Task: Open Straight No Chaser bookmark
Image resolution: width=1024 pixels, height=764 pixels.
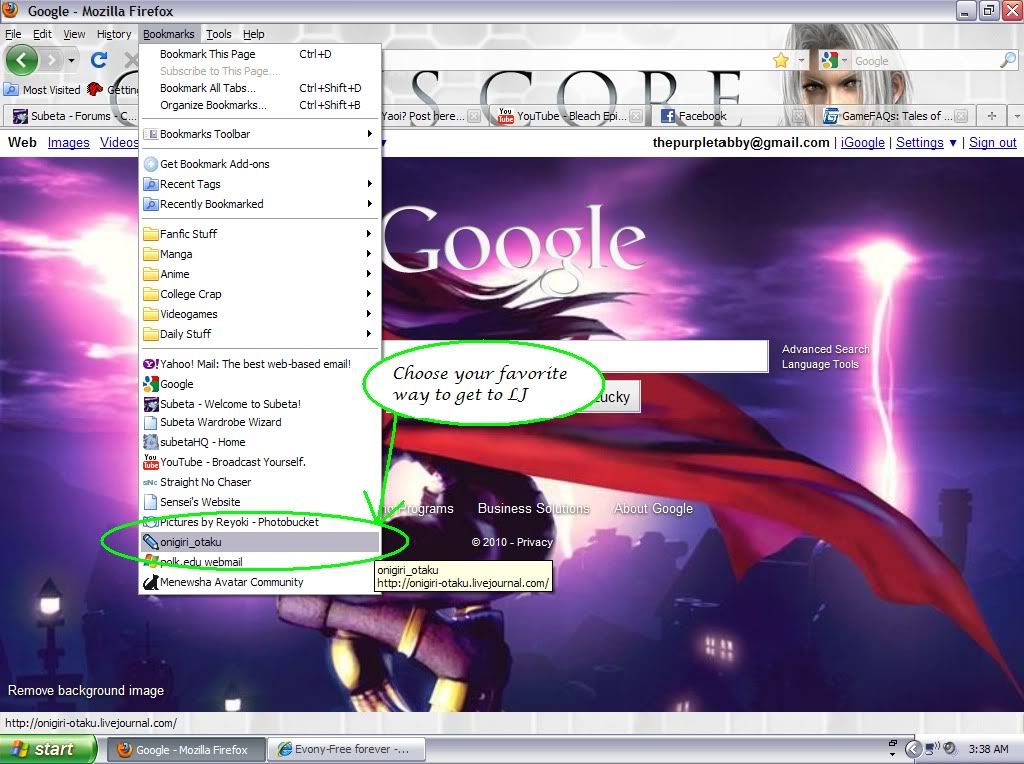Action: coord(260,482)
